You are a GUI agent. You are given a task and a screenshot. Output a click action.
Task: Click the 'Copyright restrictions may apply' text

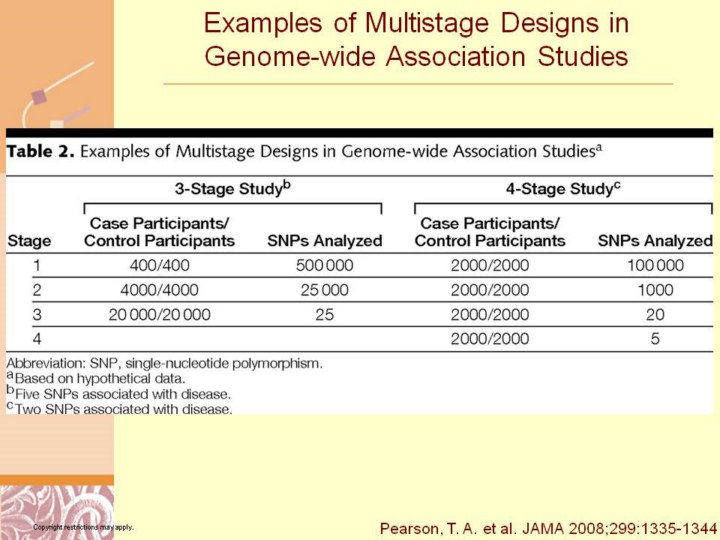[83, 527]
